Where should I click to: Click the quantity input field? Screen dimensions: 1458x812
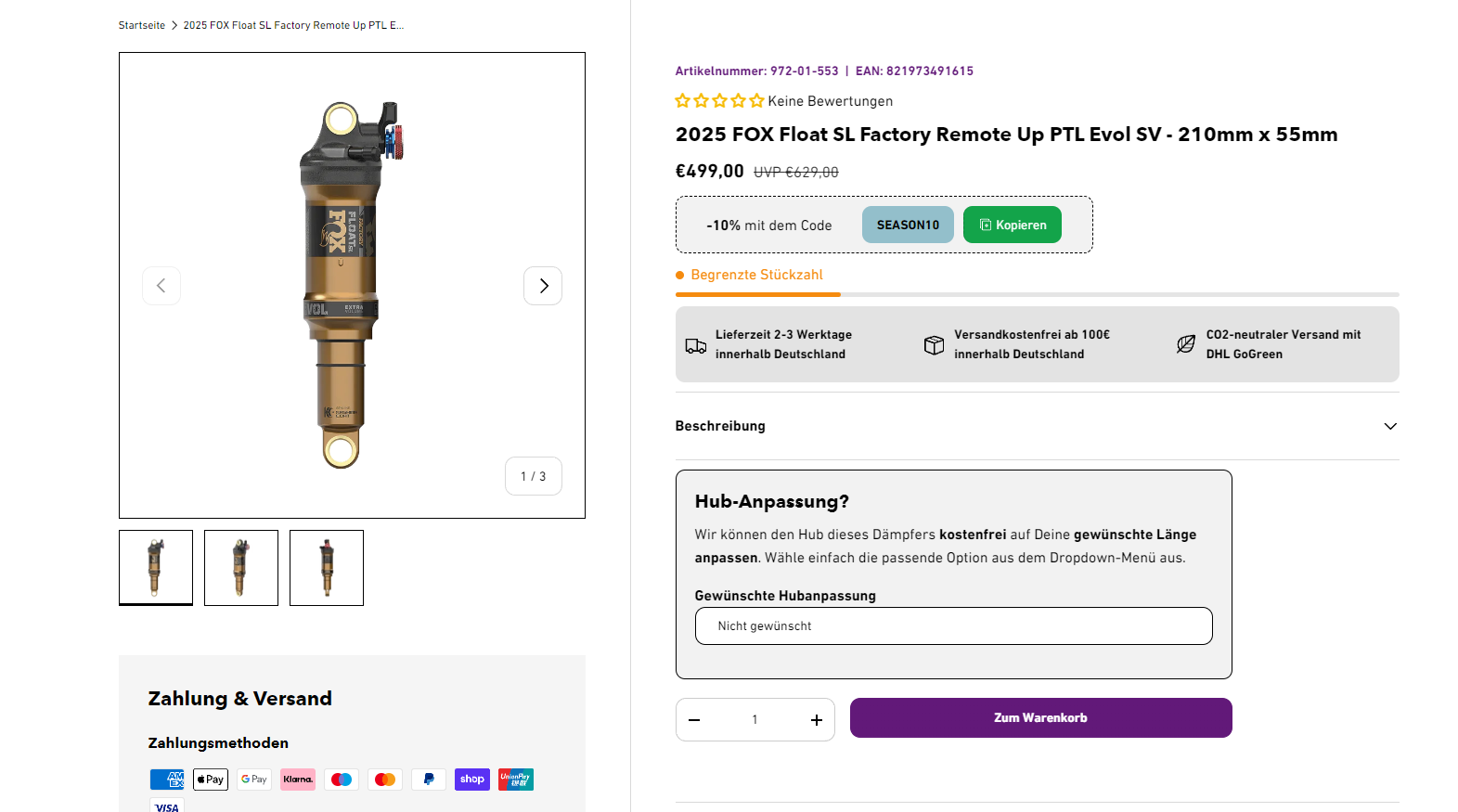tap(755, 720)
